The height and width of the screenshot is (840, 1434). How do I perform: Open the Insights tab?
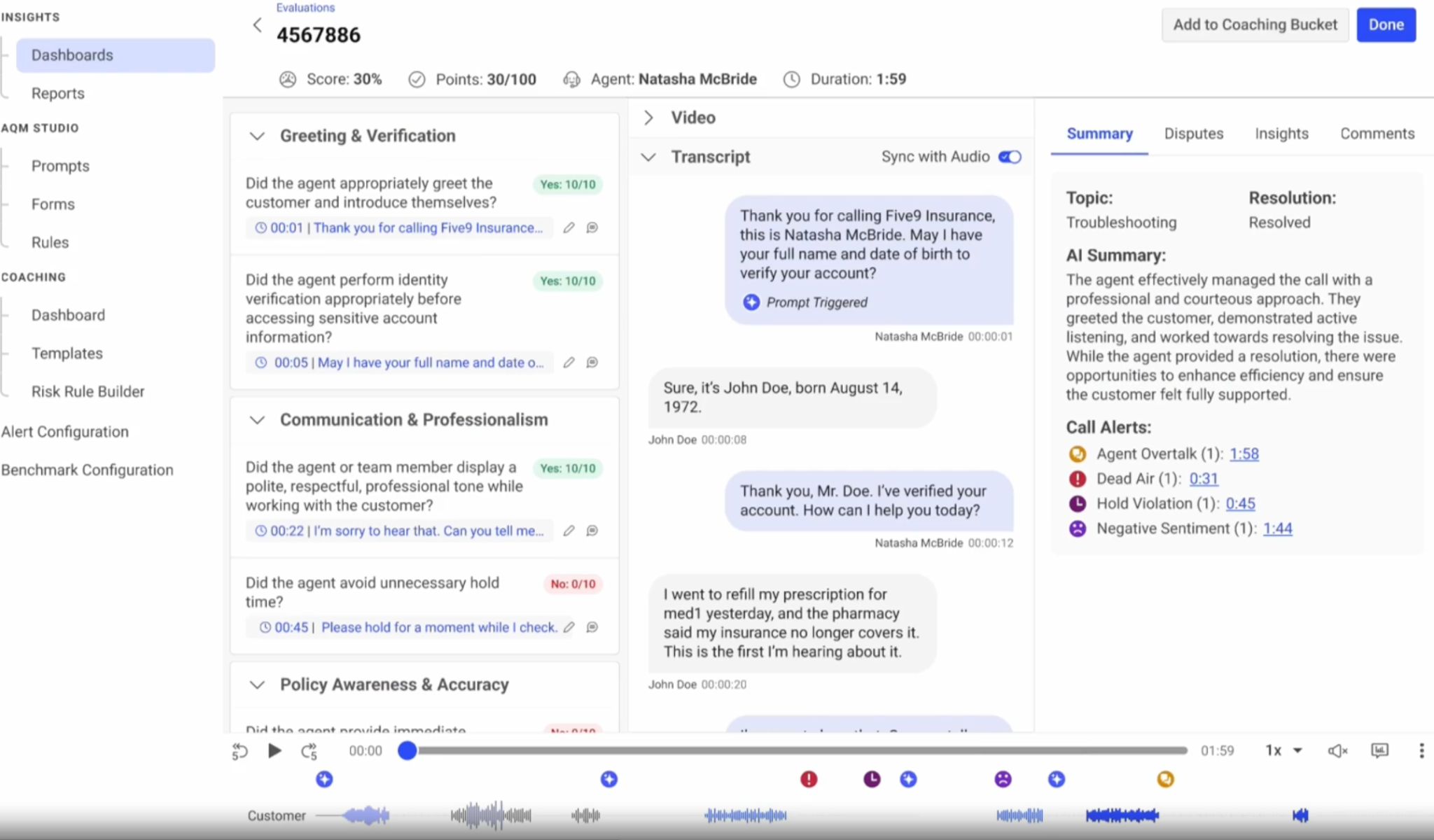(1281, 134)
